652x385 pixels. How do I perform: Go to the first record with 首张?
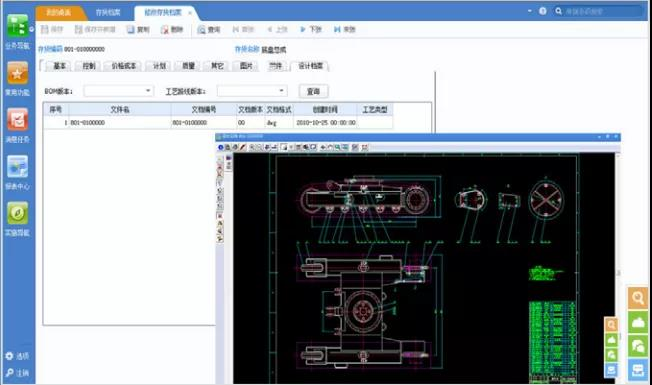pyautogui.click(x=243, y=30)
